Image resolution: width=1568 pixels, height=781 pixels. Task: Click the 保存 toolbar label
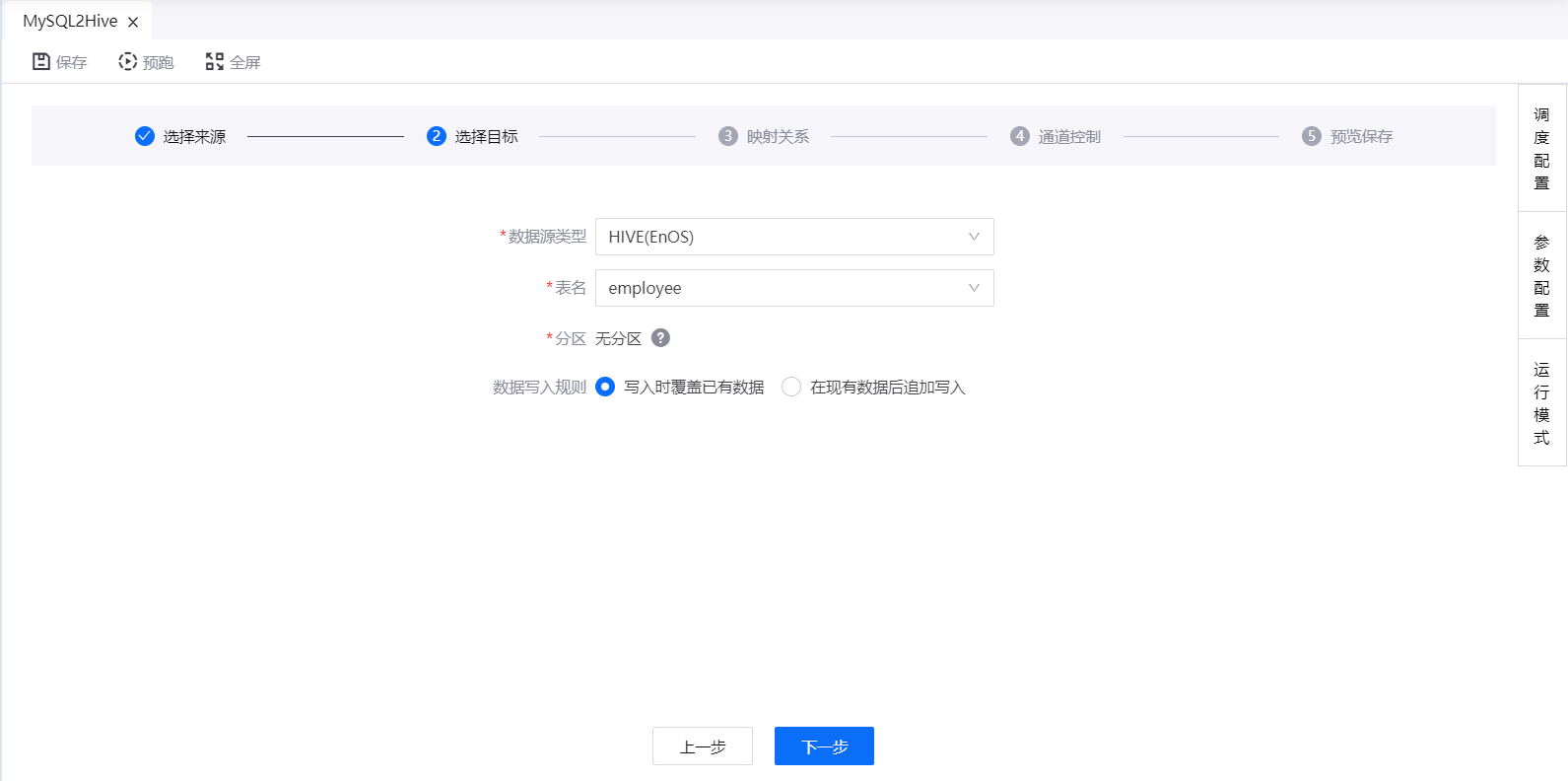pos(72,62)
